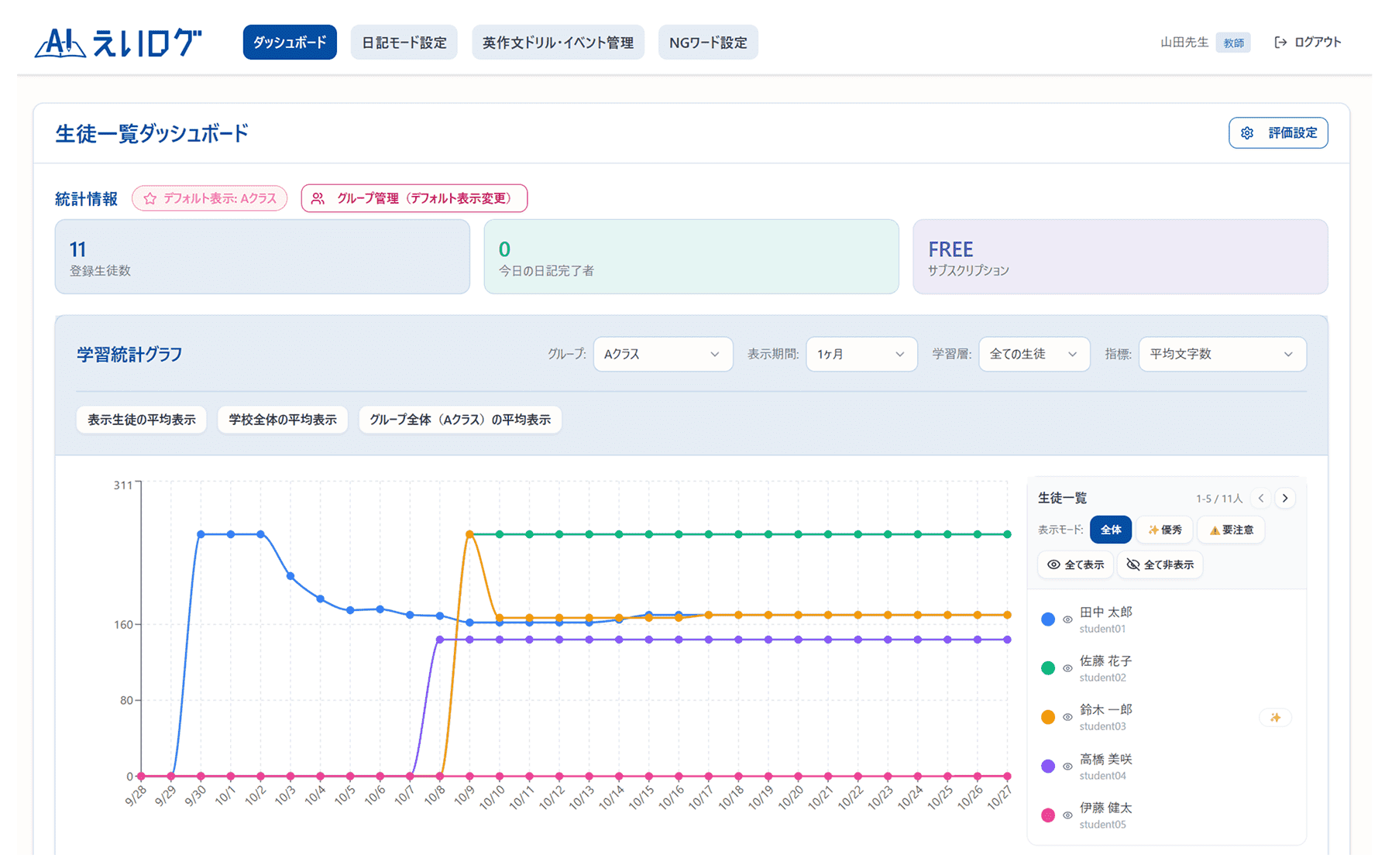Click the star icon in デフォルト表示 badge
Viewport: 1385px width, 868px height.
(x=150, y=199)
